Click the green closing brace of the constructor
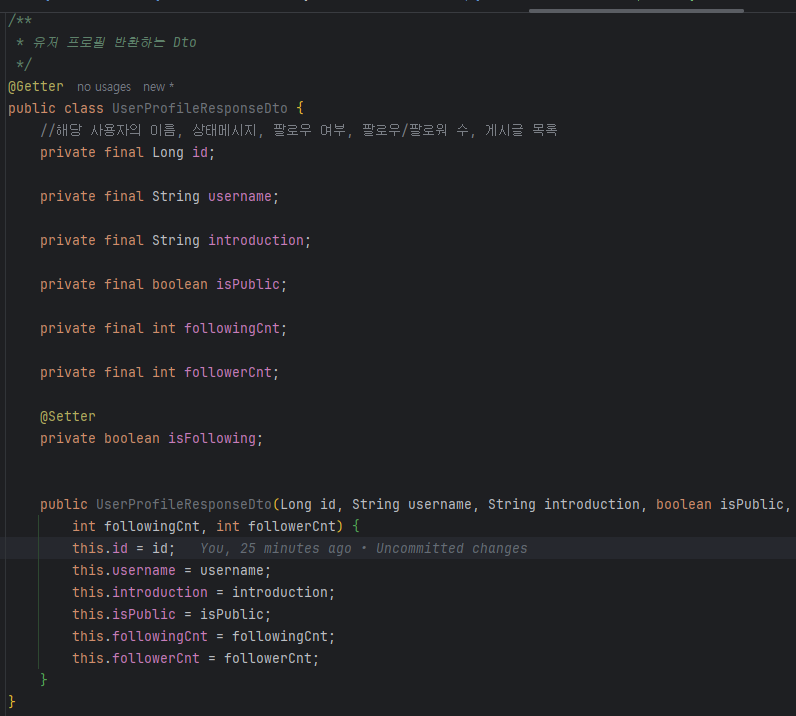796x716 pixels. click(x=44, y=679)
